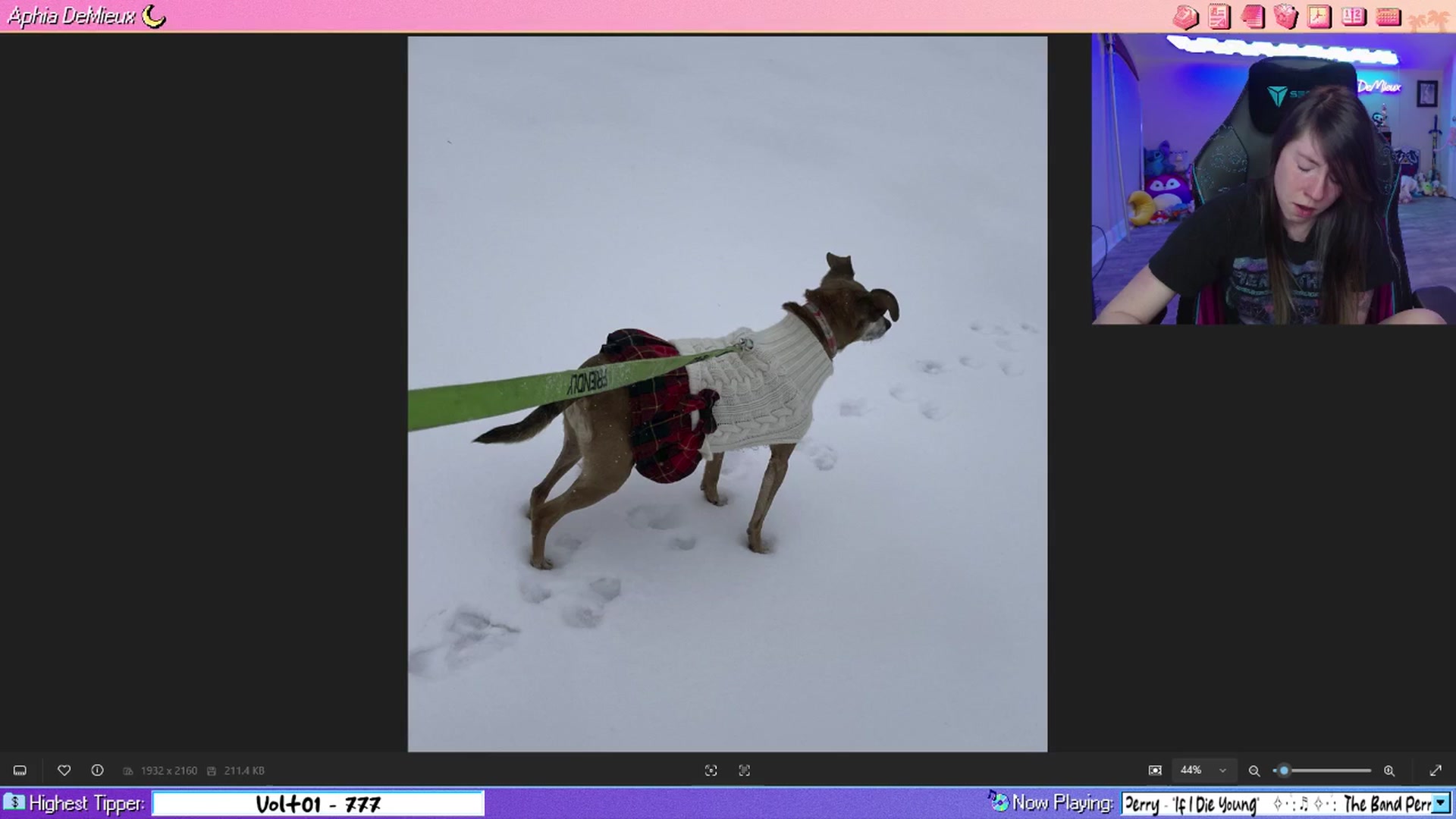Screen dimensions: 1456x819
Task: Expand zoom options via chevron next to 44%
Action: [x=1222, y=770]
